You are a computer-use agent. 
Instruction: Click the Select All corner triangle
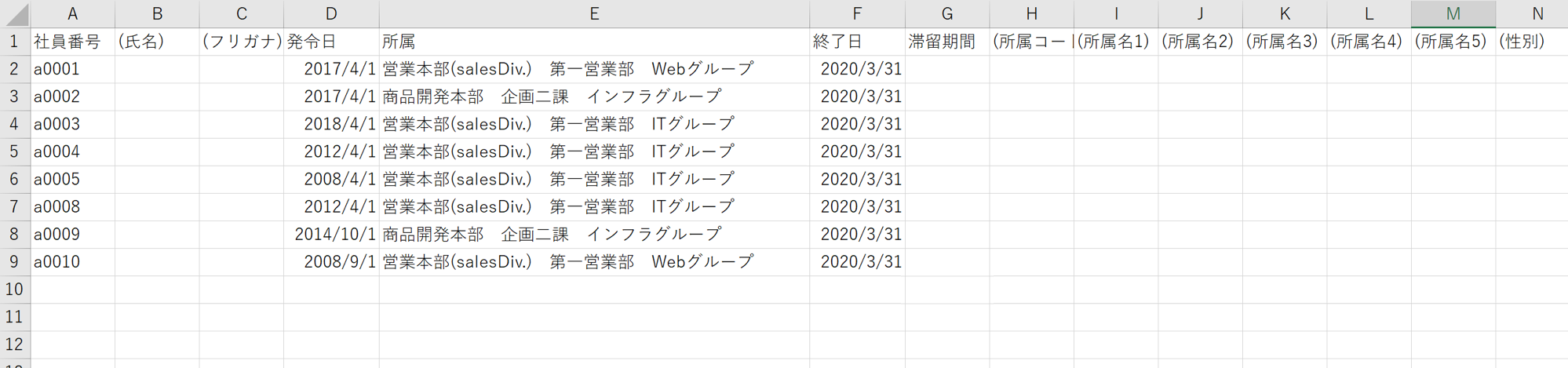tap(16, 14)
